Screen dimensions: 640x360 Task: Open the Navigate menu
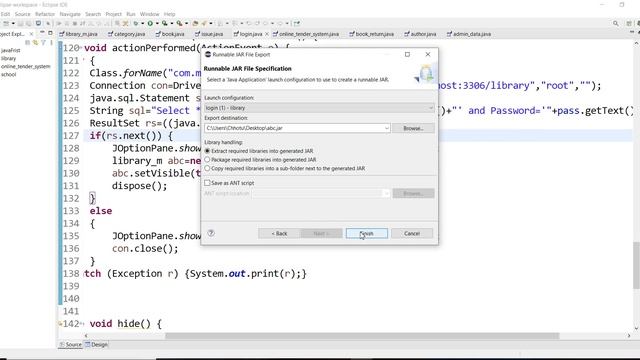[x=70, y=14]
